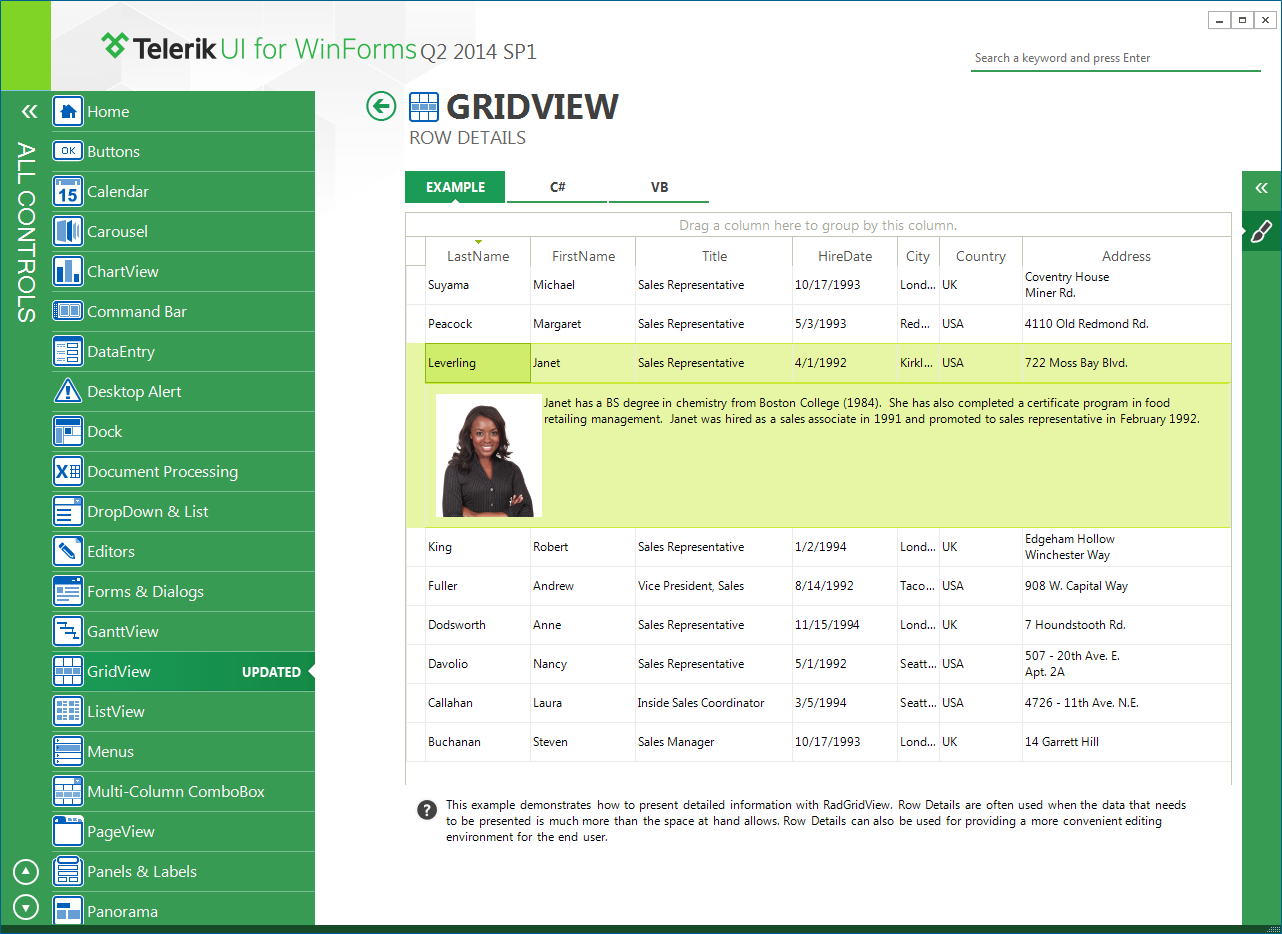Select the Buchanan last name cell
The image size is (1282, 934).
pos(478,742)
